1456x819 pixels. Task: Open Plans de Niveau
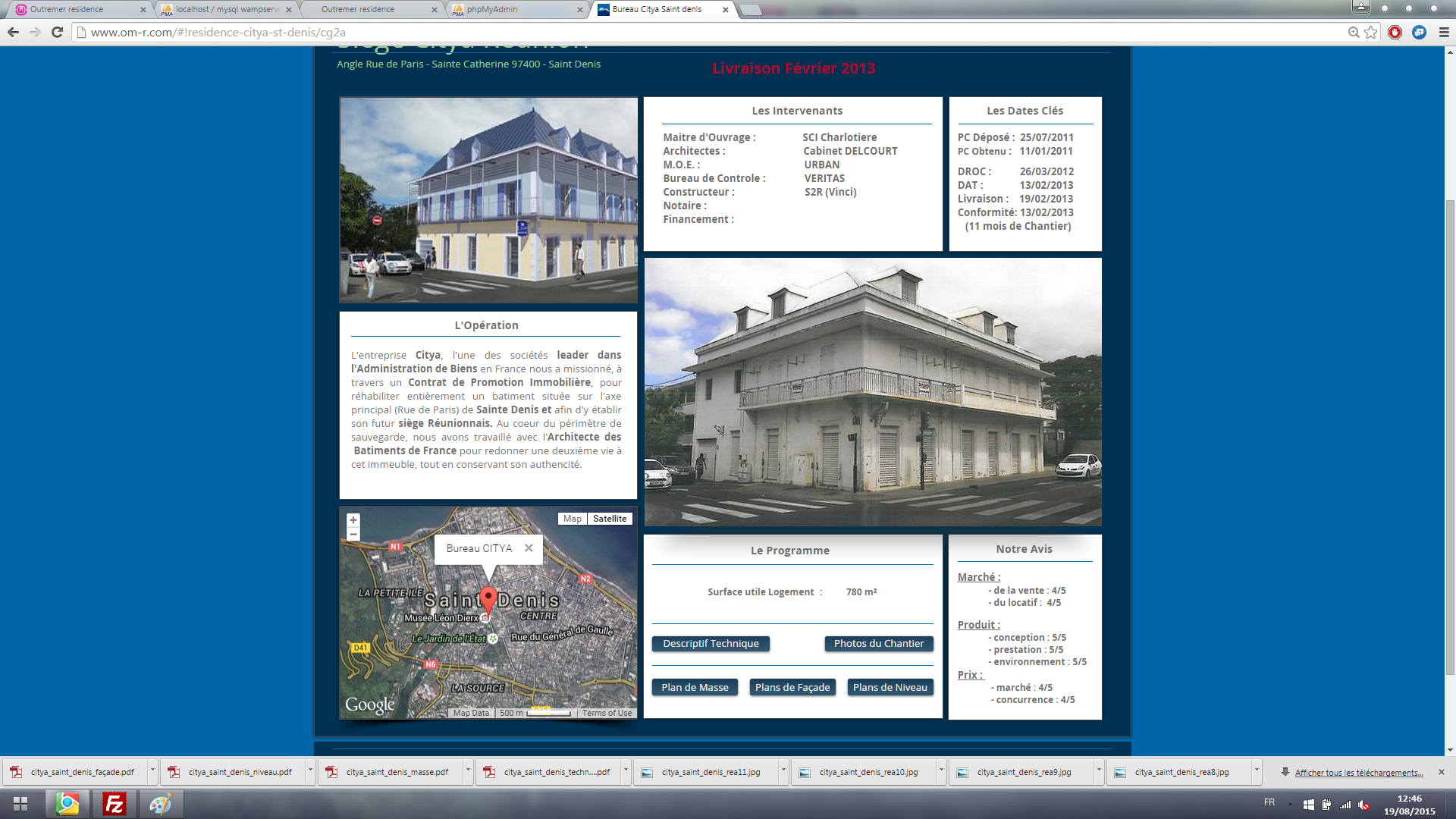(x=890, y=688)
